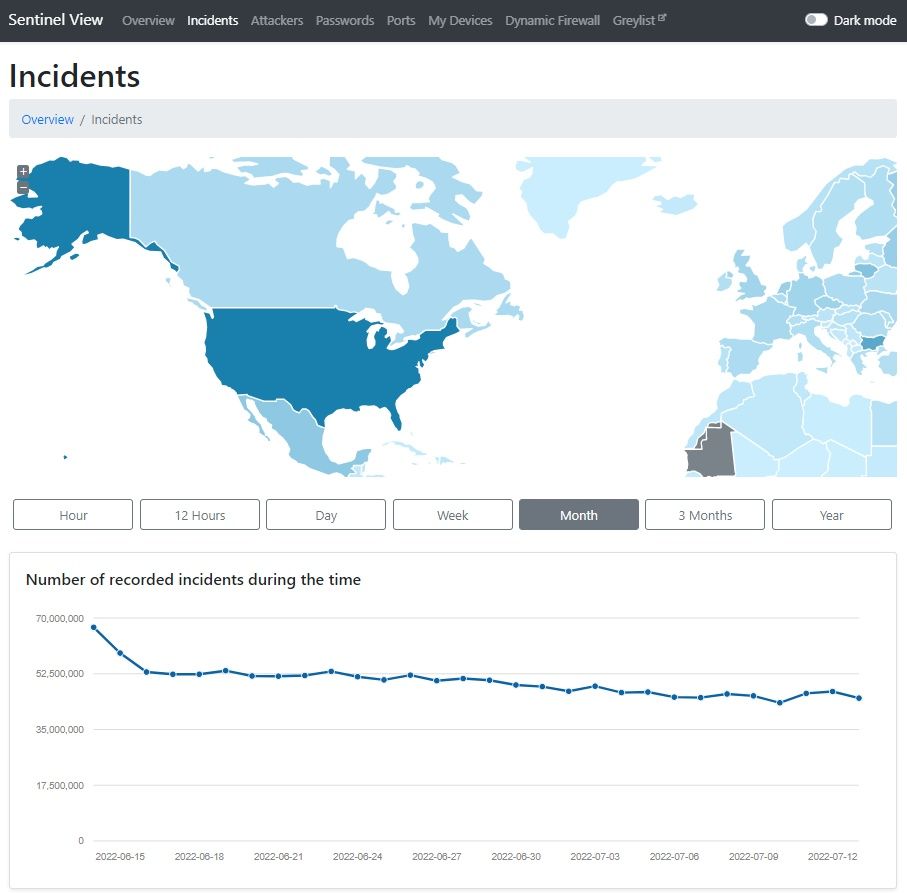Zoom in on the map with plus button
The image size is (907, 893).
[x=23, y=171]
